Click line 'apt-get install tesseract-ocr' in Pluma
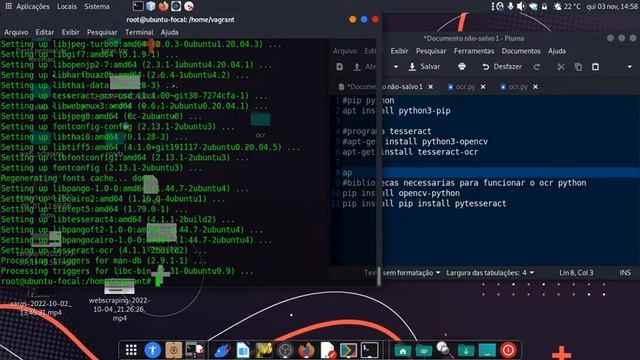The height and width of the screenshot is (360, 640). pos(410,152)
